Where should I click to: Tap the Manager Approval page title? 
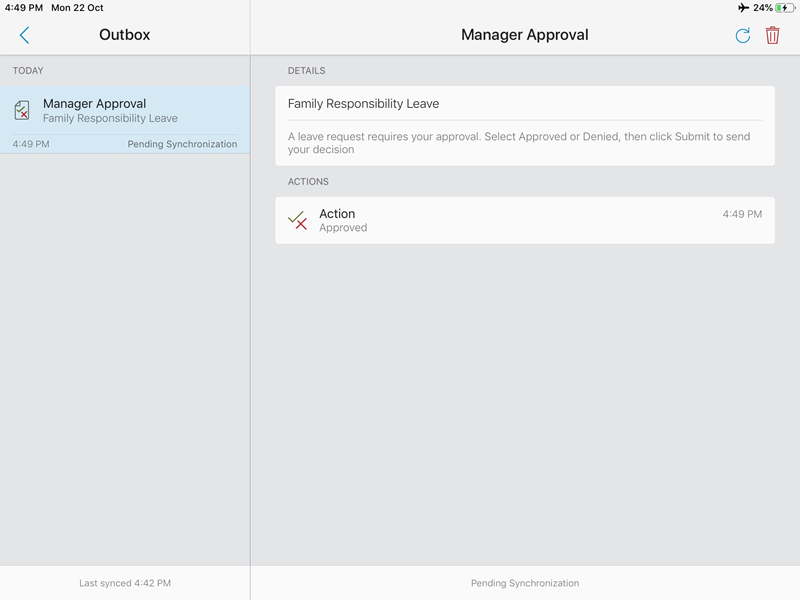tap(524, 35)
